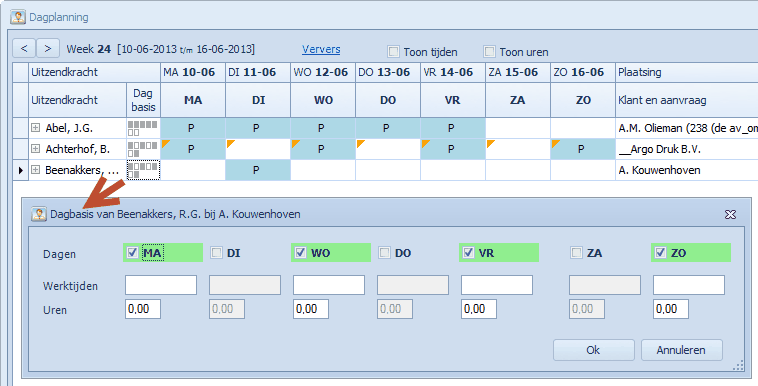Check the DI day checkbox
This screenshot has height=386, width=758.
(x=216, y=252)
